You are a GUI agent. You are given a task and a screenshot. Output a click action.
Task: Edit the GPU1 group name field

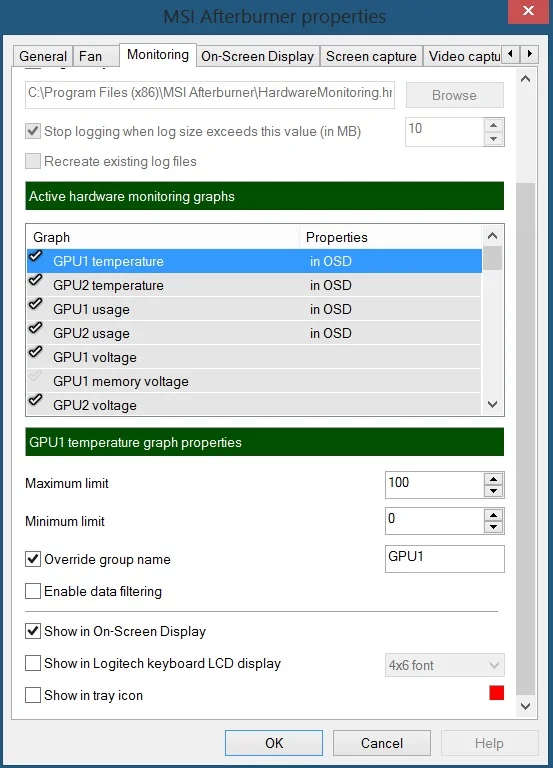pyautogui.click(x=445, y=559)
